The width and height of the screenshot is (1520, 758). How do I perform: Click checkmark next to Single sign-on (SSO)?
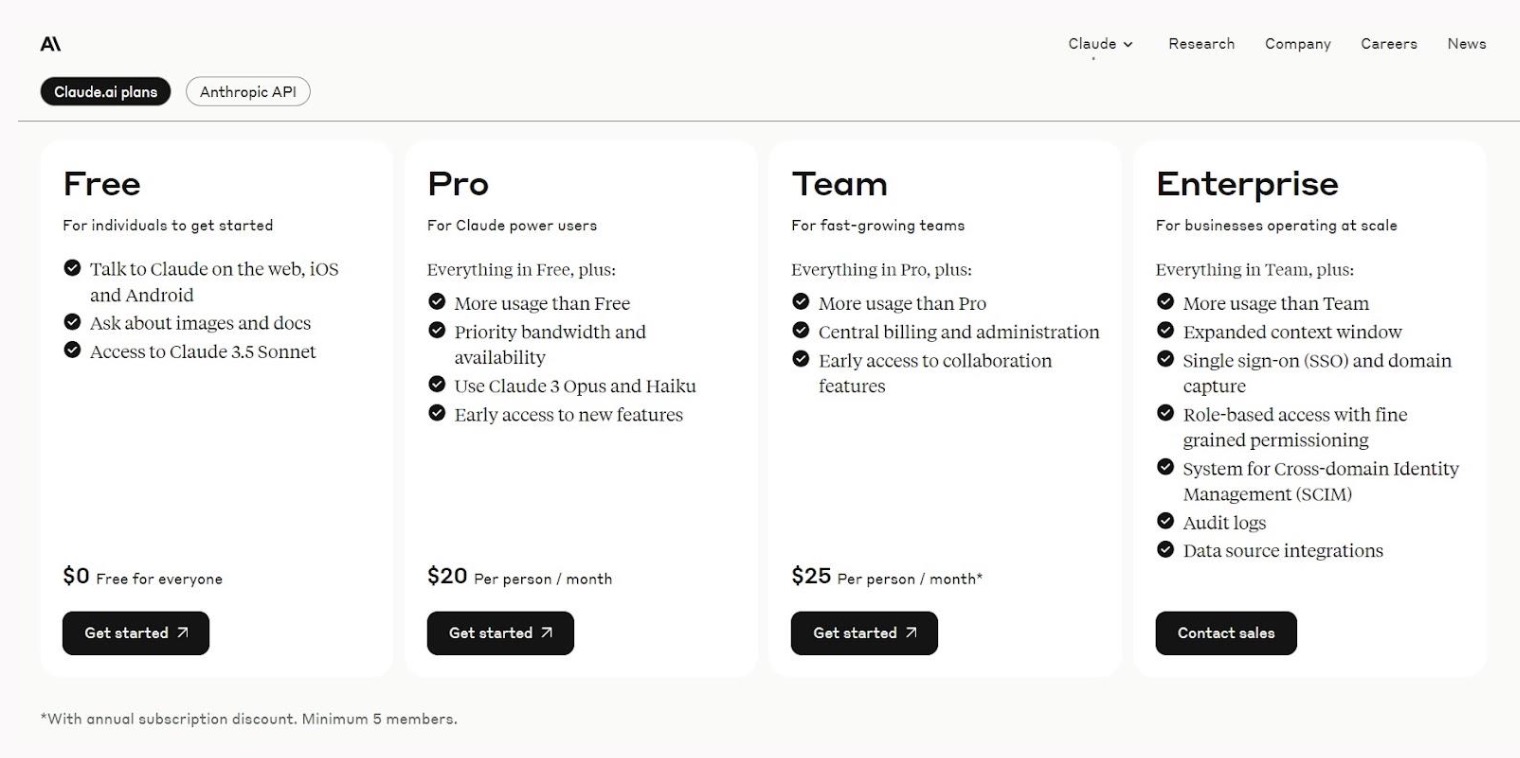(1165, 359)
